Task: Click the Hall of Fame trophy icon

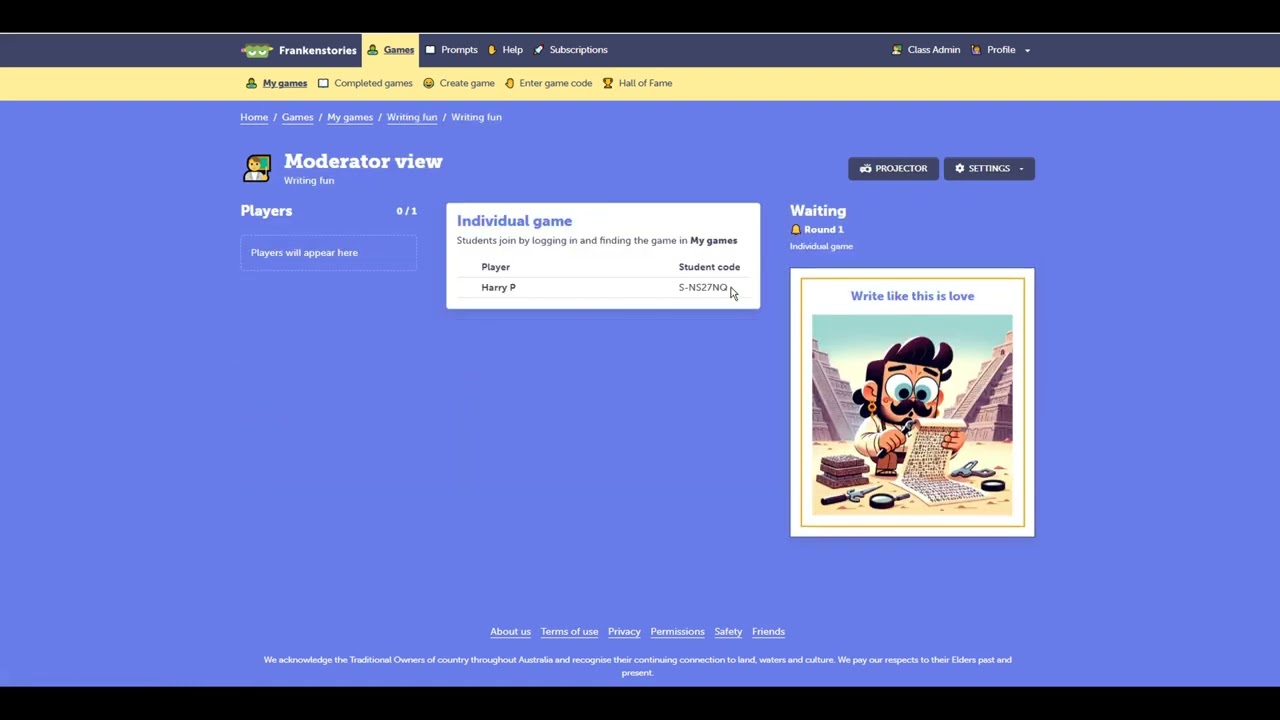Action: coord(607,83)
